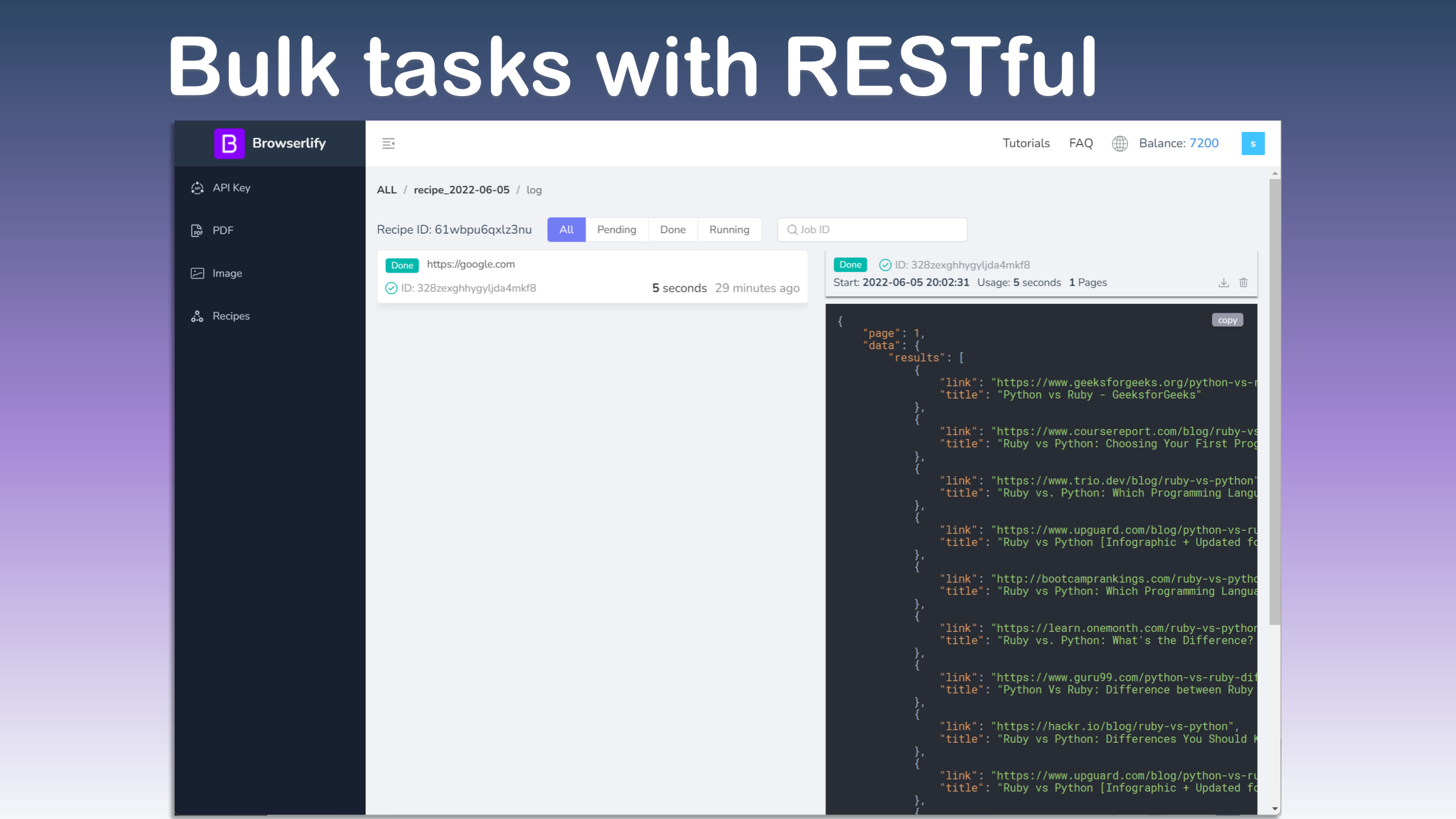The image size is (1456, 819).
Task: Click the Done badge in job list
Action: click(402, 265)
